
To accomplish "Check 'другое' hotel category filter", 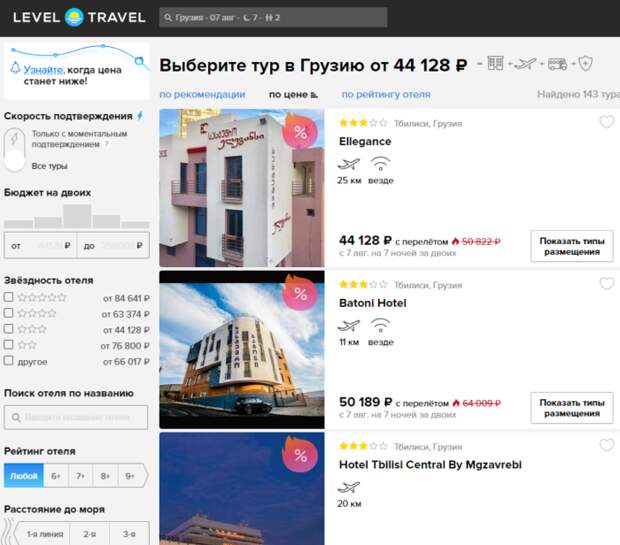I will [x=8, y=360].
